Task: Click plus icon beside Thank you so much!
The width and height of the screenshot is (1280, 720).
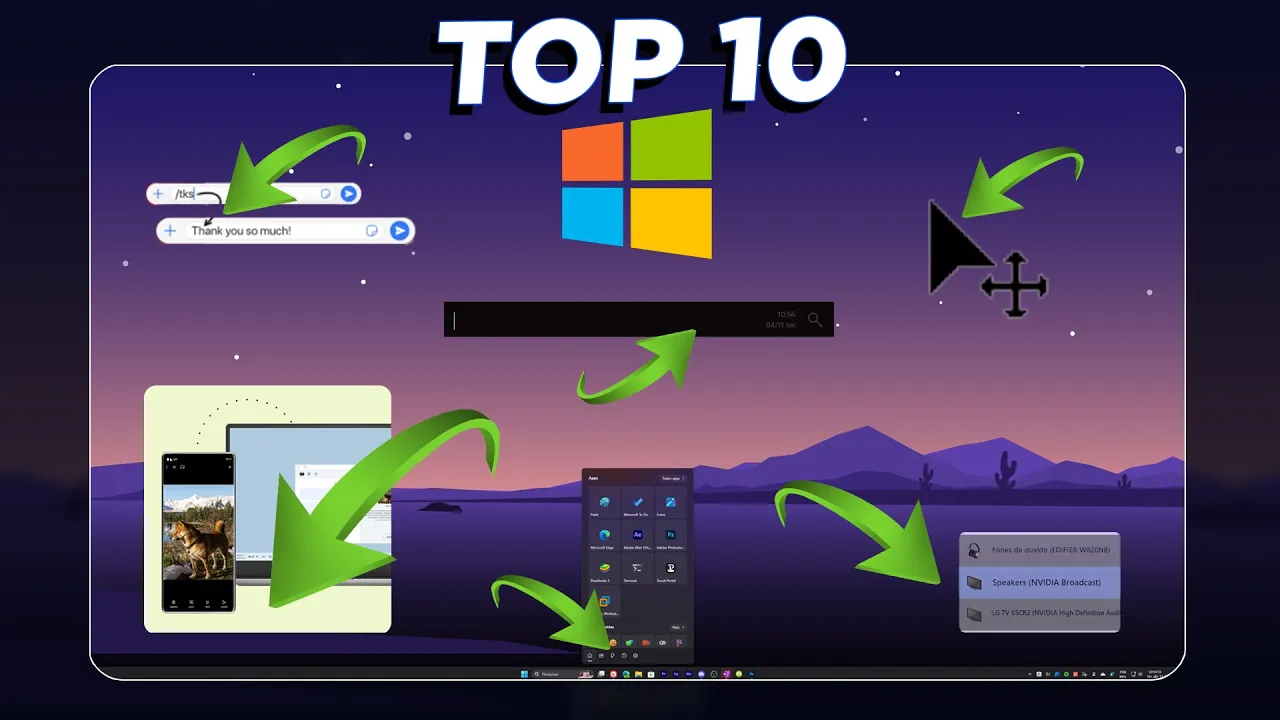Action: pyautogui.click(x=170, y=231)
